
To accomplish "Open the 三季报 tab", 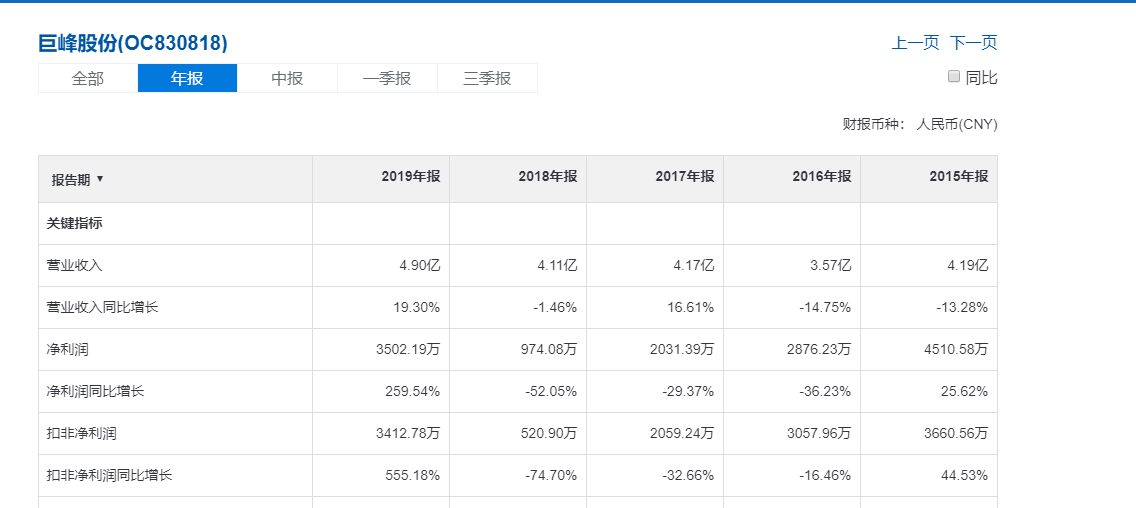I will 487,78.
